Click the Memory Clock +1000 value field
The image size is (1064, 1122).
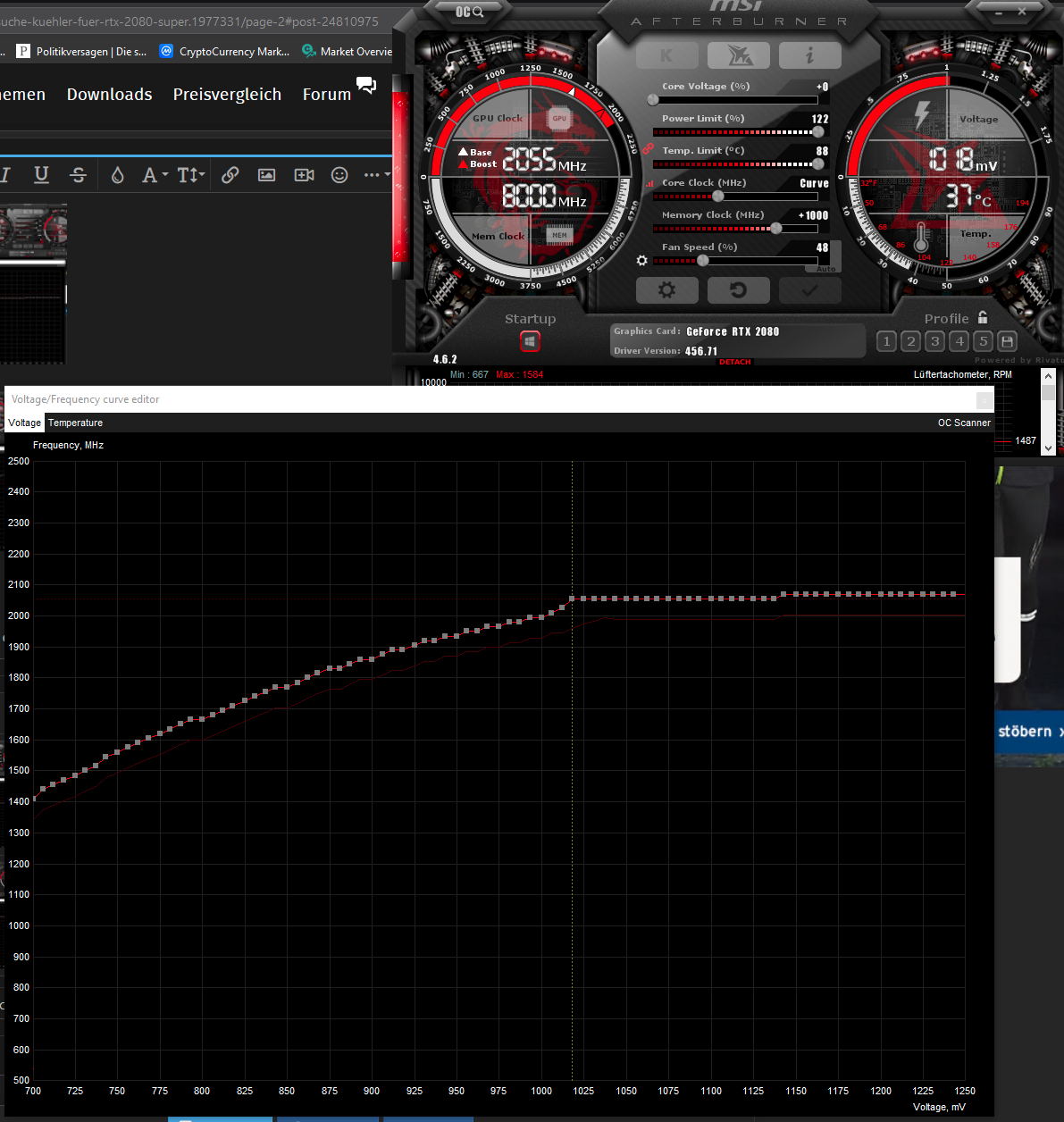(813, 215)
